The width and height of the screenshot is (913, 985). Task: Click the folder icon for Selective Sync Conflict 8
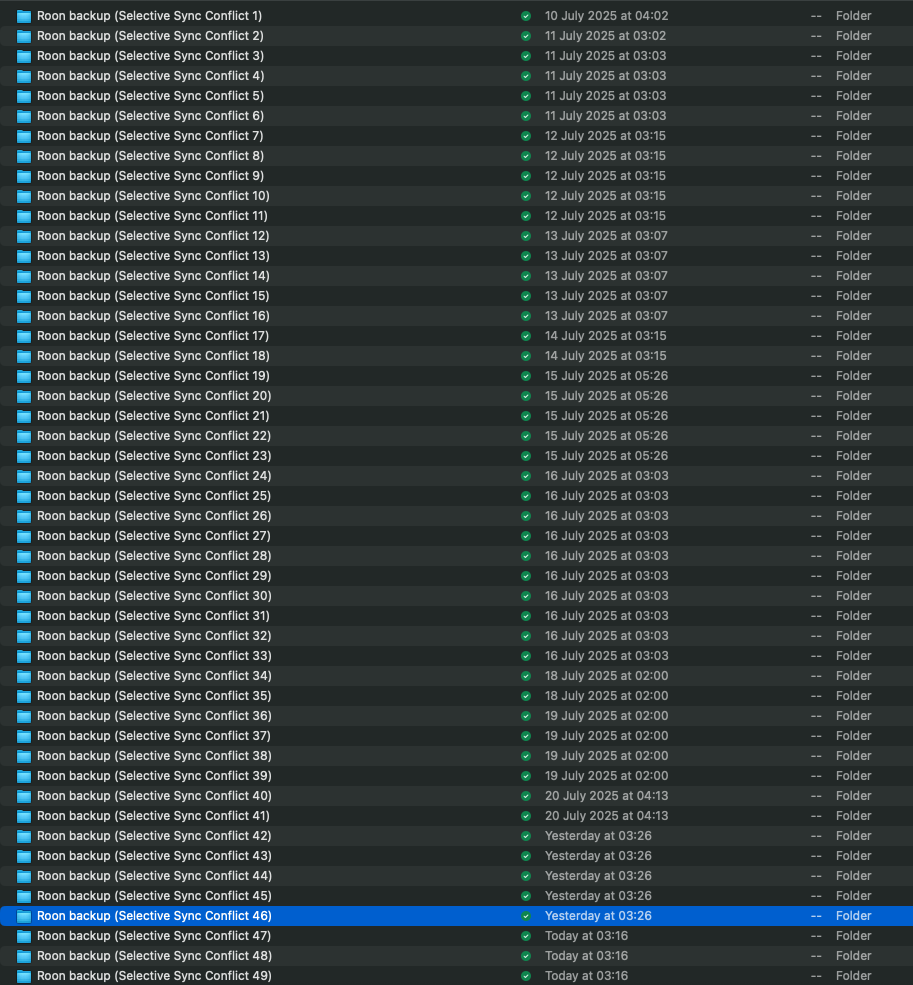(24, 156)
